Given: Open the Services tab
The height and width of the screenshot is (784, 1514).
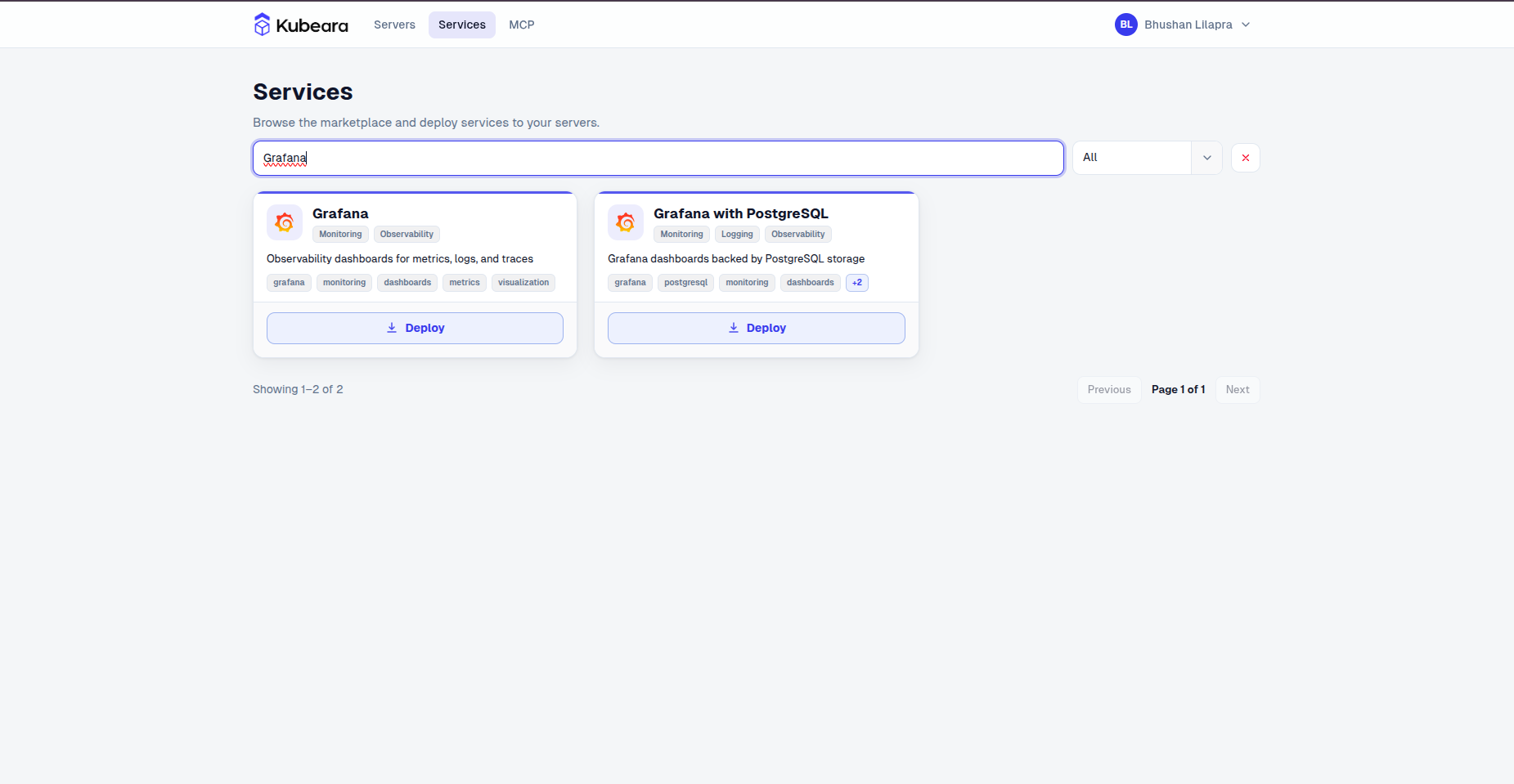Looking at the screenshot, I should 462,25.
